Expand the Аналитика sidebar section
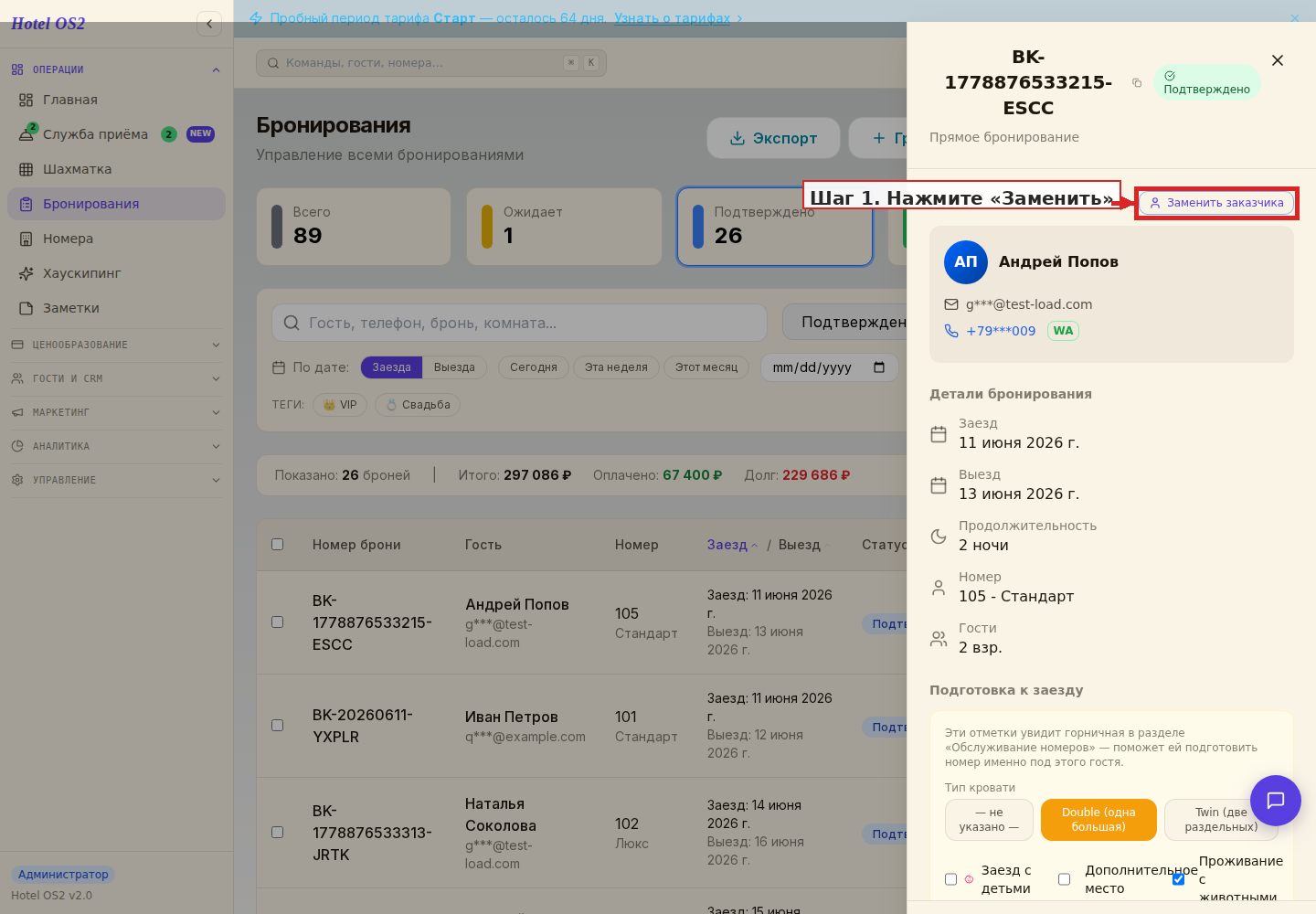 (116, 446)
